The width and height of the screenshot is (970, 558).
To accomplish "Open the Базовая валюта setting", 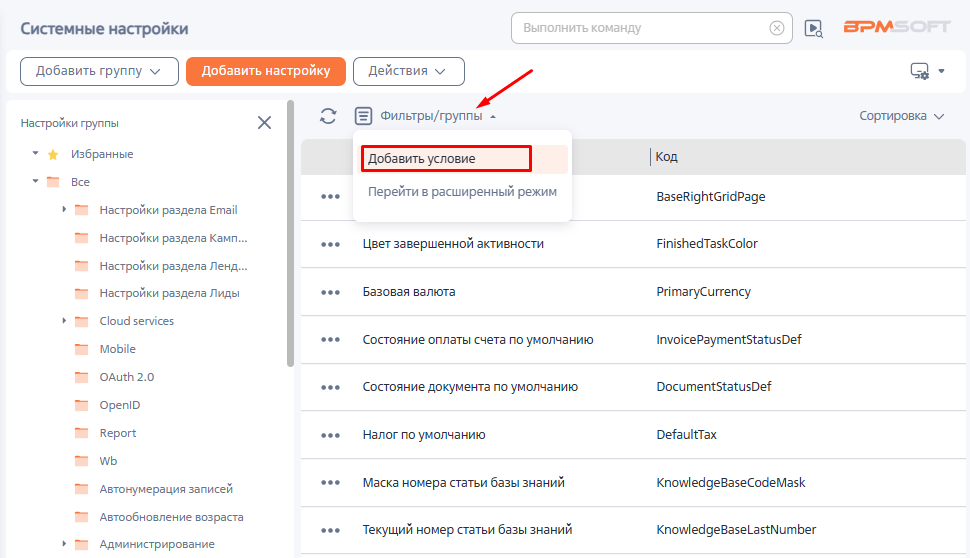I will point(409,292).
